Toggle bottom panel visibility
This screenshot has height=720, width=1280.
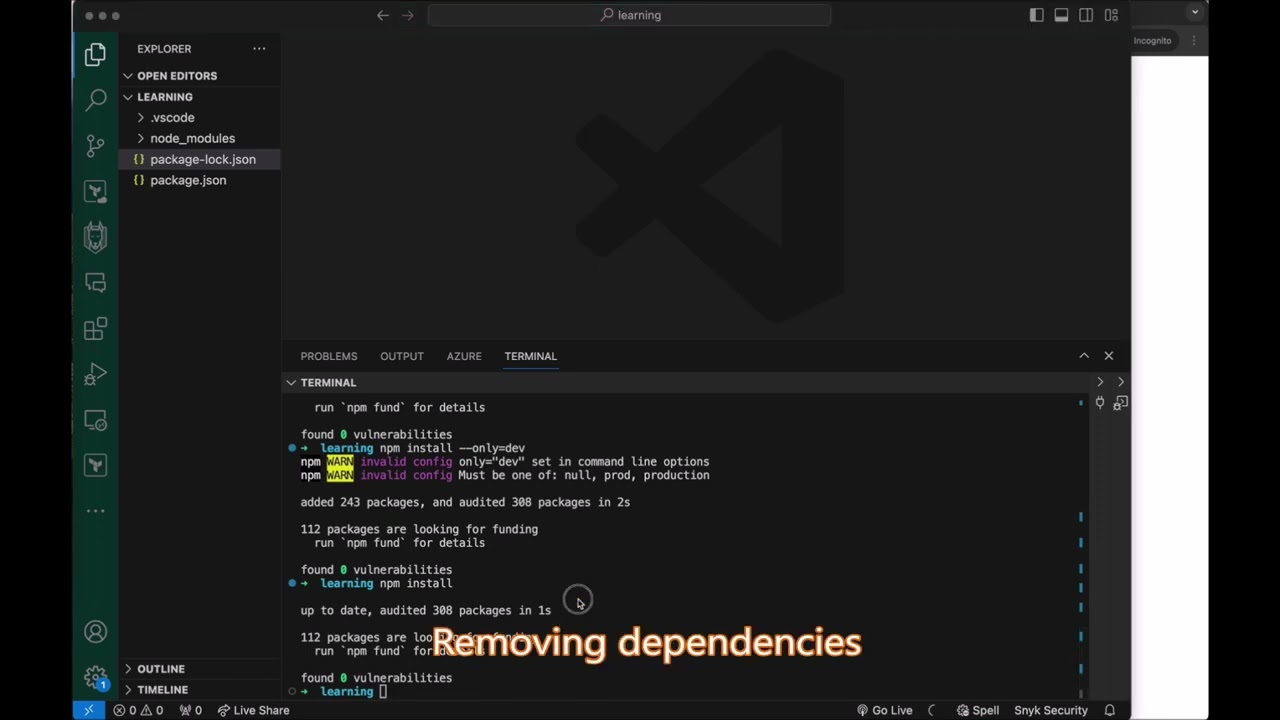click(1062, 15)
